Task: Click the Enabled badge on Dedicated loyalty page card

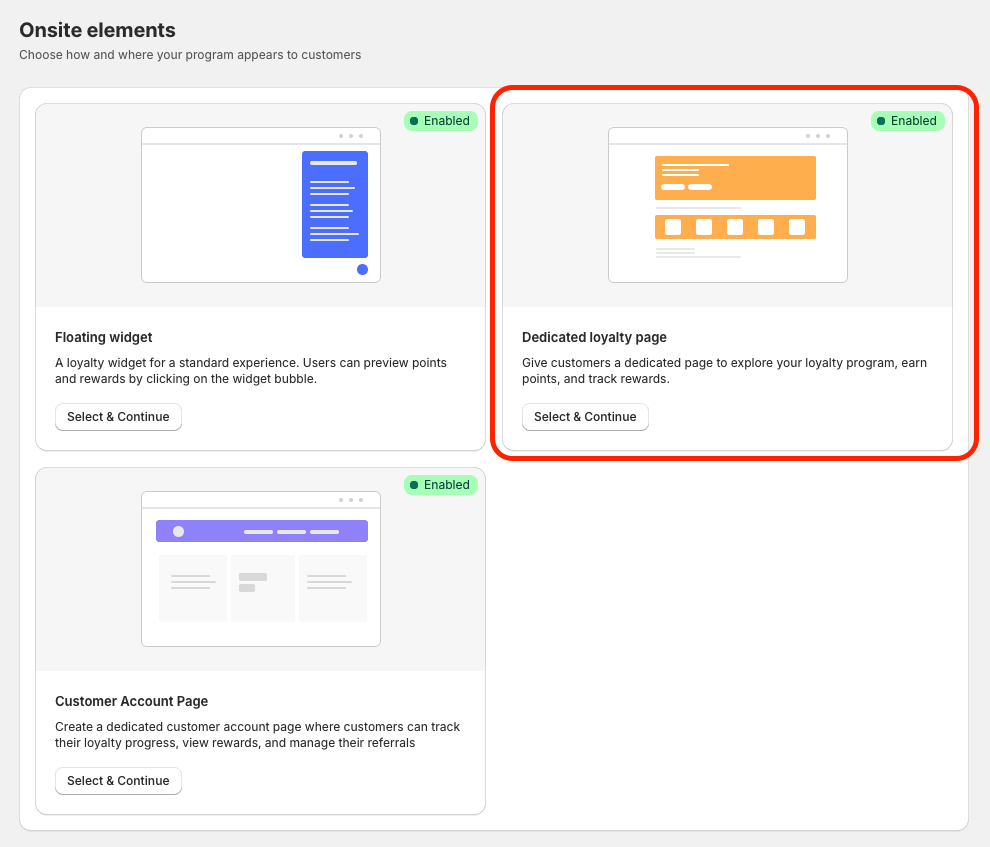Action: pyautogui.click(x=907, y=121)
